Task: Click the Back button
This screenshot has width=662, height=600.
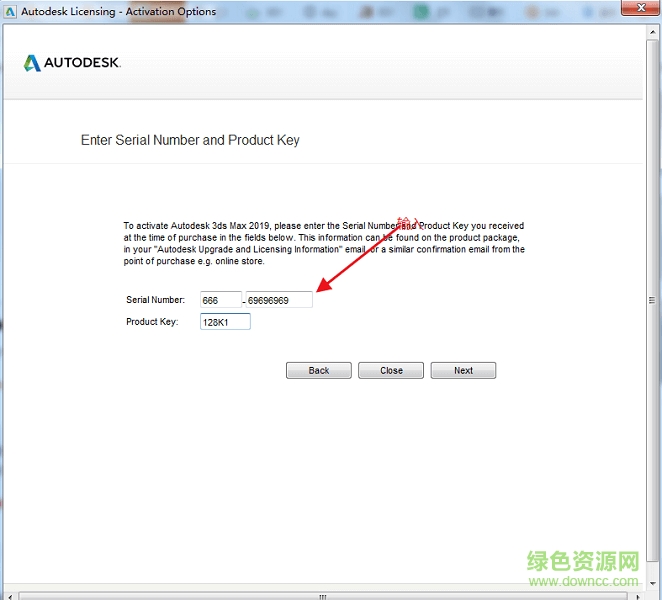Action: click(319, 370)
